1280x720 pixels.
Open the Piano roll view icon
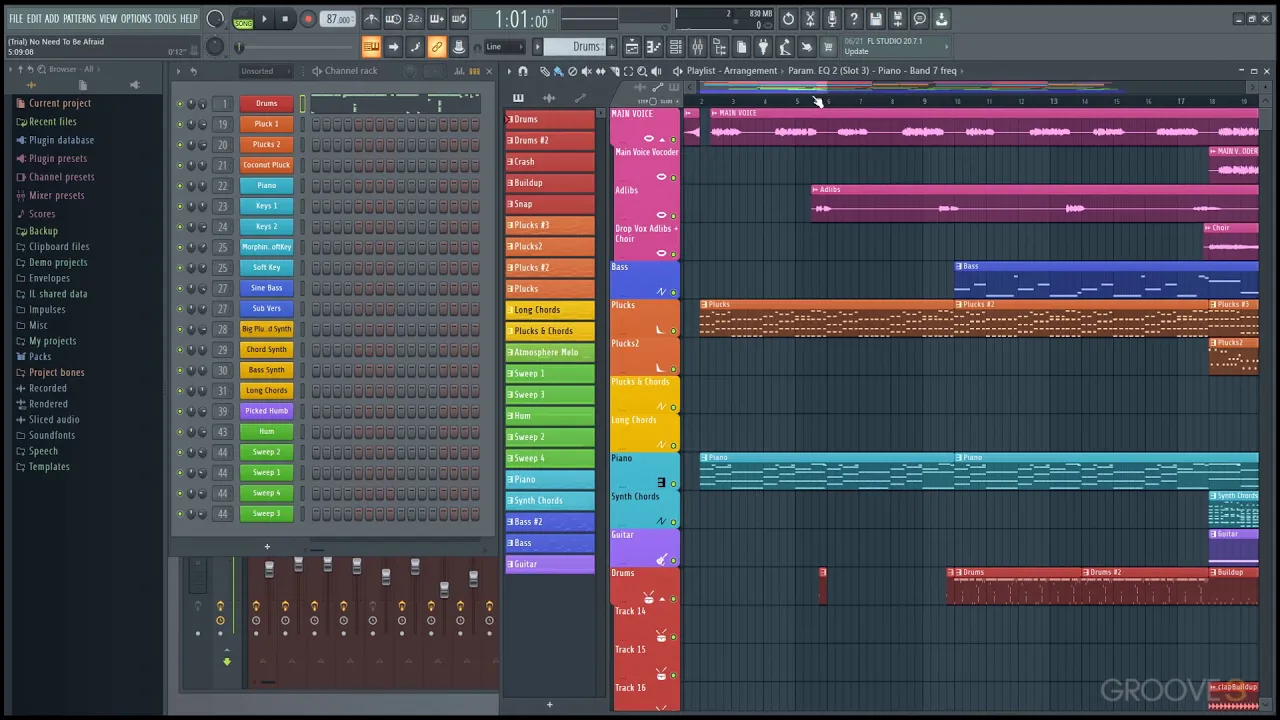(654, 47)
